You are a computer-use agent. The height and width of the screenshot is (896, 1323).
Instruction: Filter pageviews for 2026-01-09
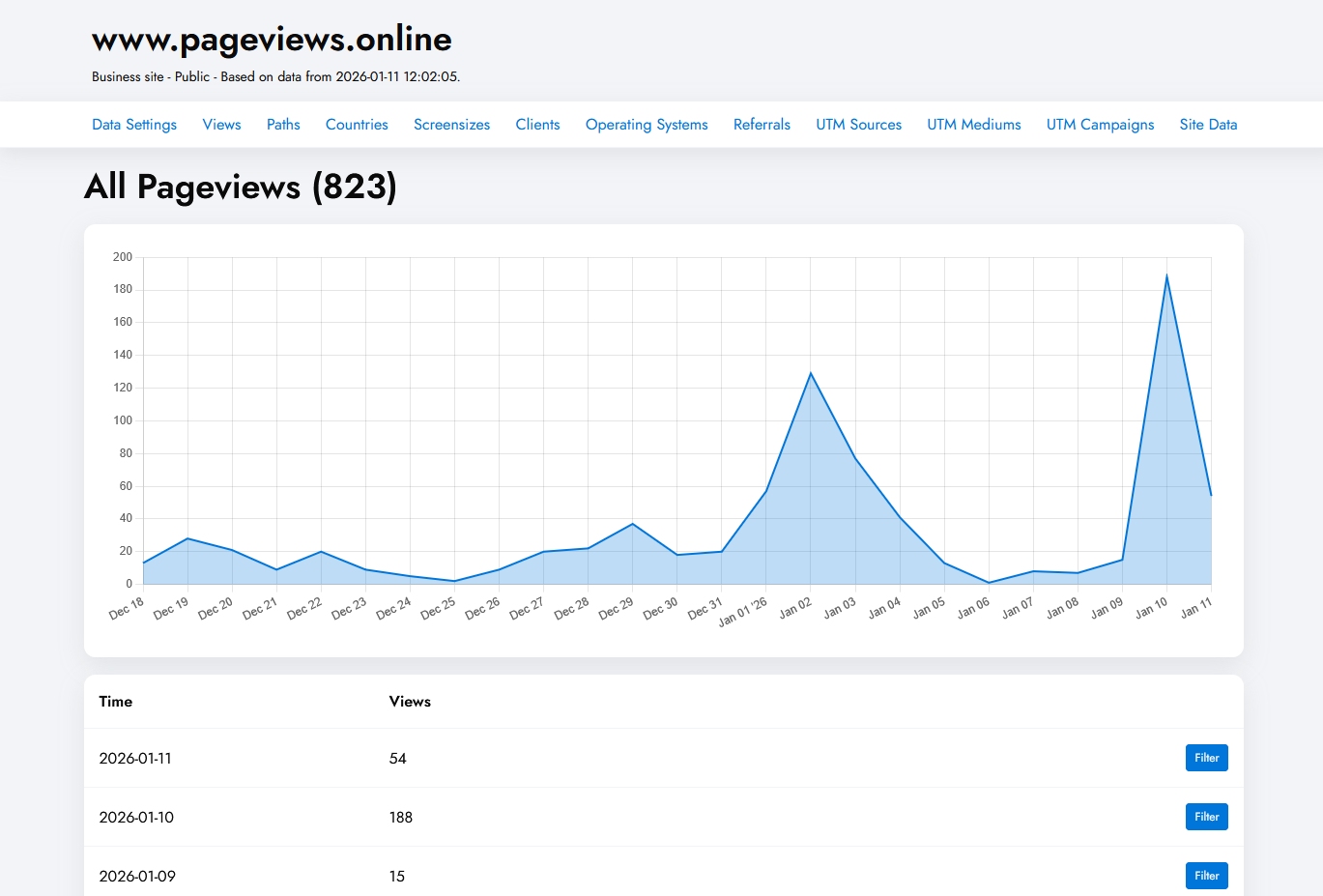click(1206, 875)
